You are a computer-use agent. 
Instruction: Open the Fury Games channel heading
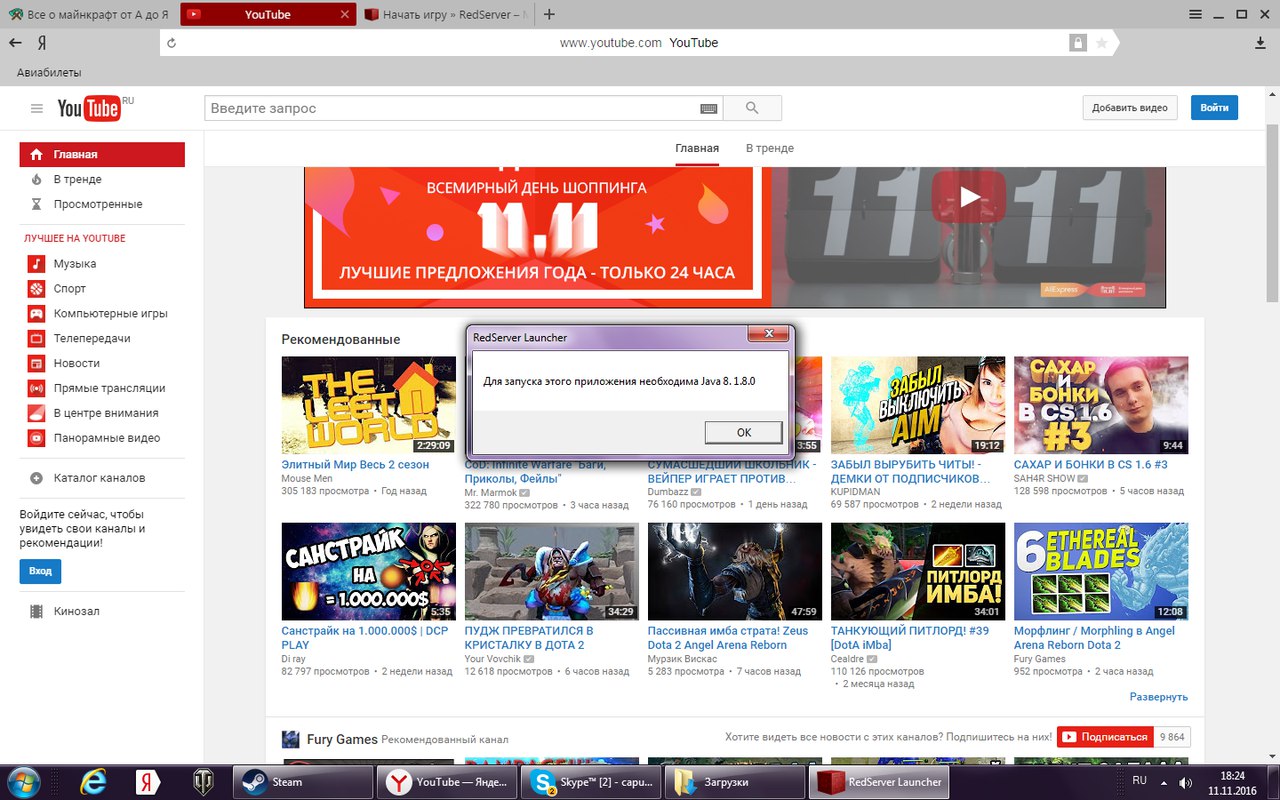342,739
